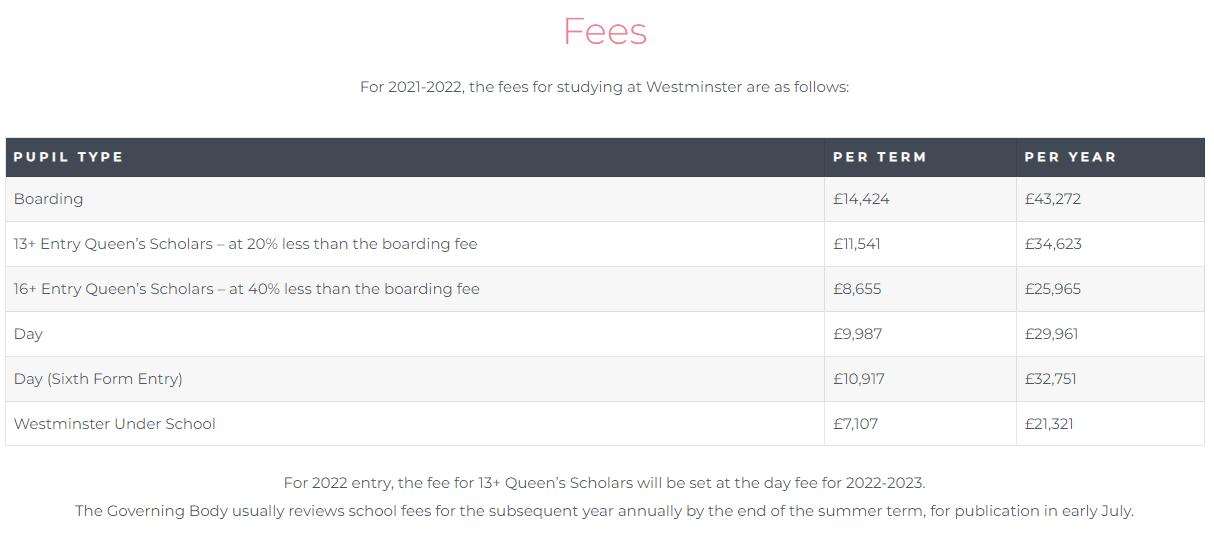Select the PUPIL TYPE column header
Screen dimensions: 1214x548
pyautogui.click(x=68, y=157)
